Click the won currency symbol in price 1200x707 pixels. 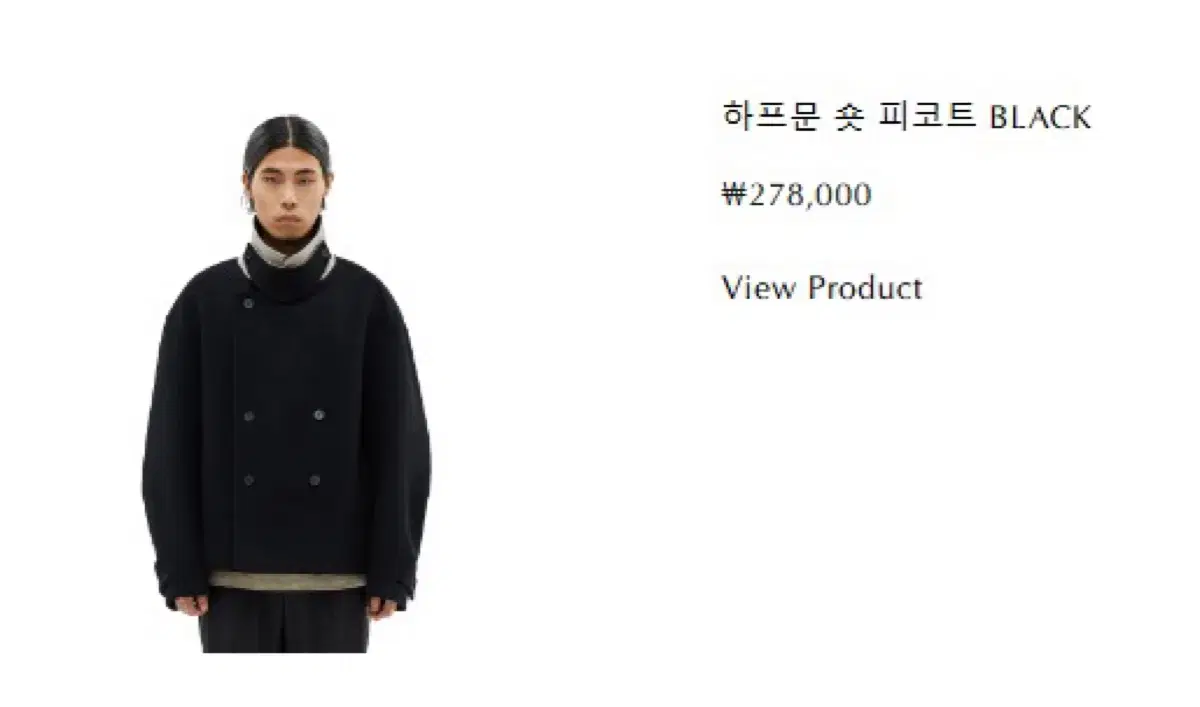click(x=735, y=193)
